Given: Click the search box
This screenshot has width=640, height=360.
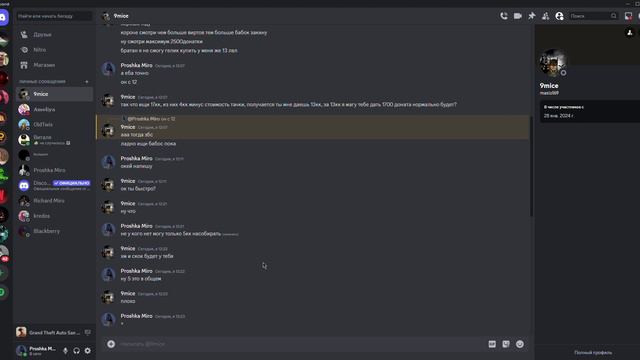Looking at the screenshot, I should 593,16.
